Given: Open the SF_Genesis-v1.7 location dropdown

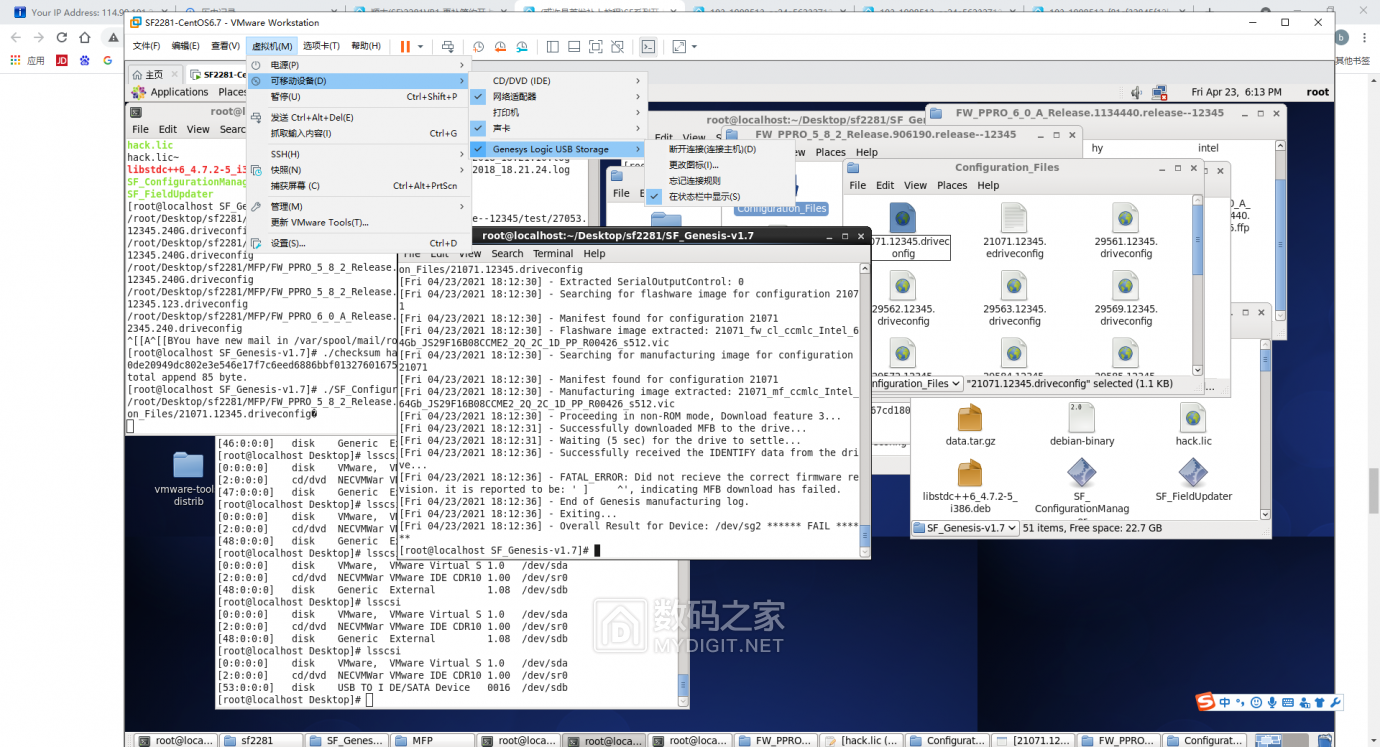Looking at the screenshot, I should coord(966,528).
